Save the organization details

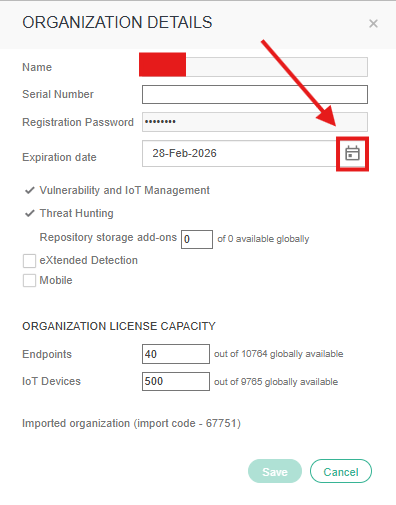click(275, 471)
